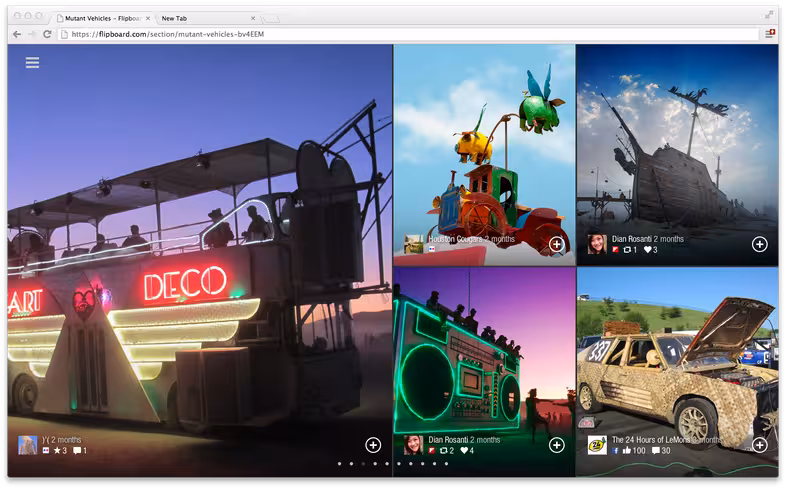Add the flying pig vehicle photo with plus
The height and width of the screenshot is (488, 786).
(x=556, y=244)
